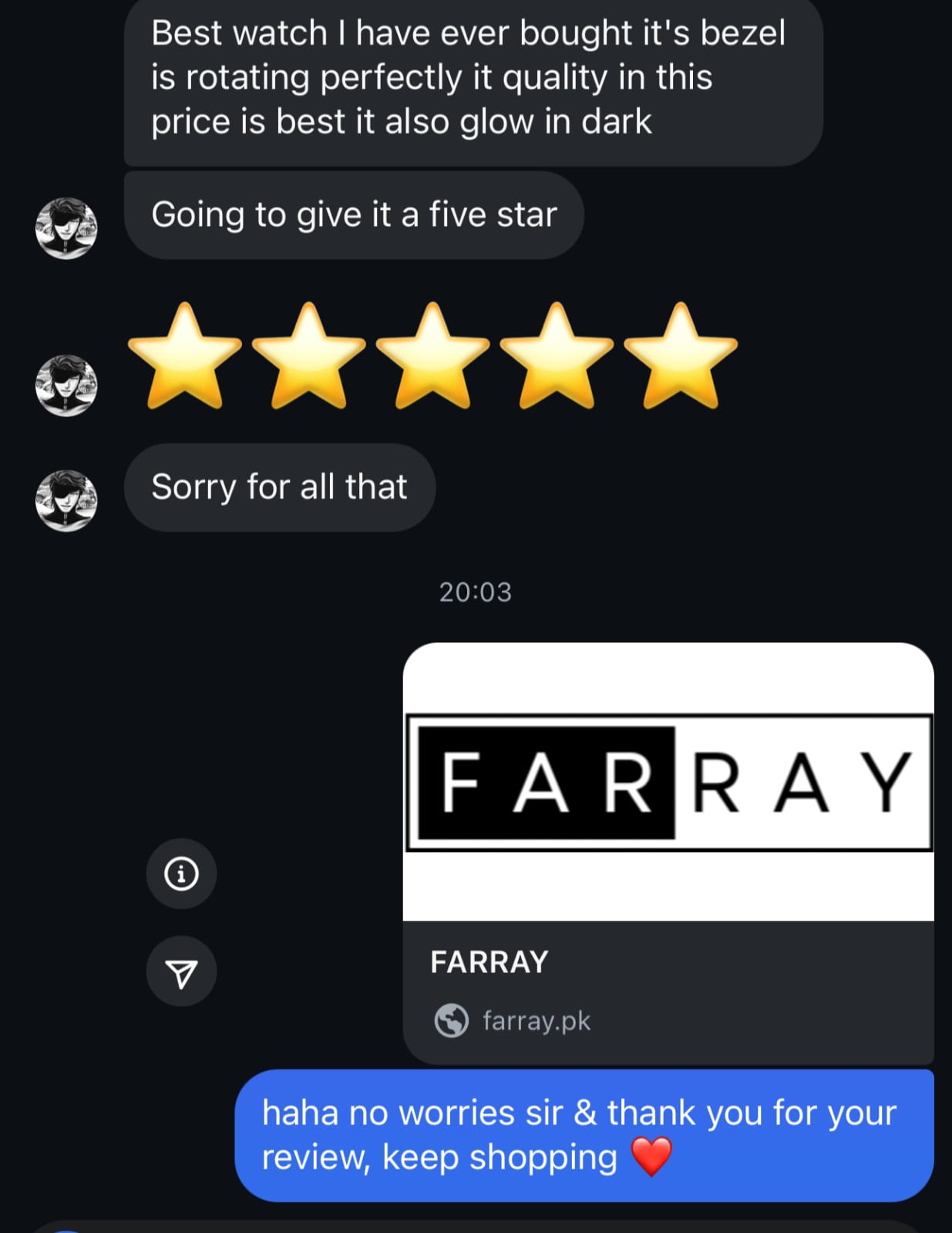
Task: Select the blue 'haha no worries sir' reply
Action: pos(584,1135)
